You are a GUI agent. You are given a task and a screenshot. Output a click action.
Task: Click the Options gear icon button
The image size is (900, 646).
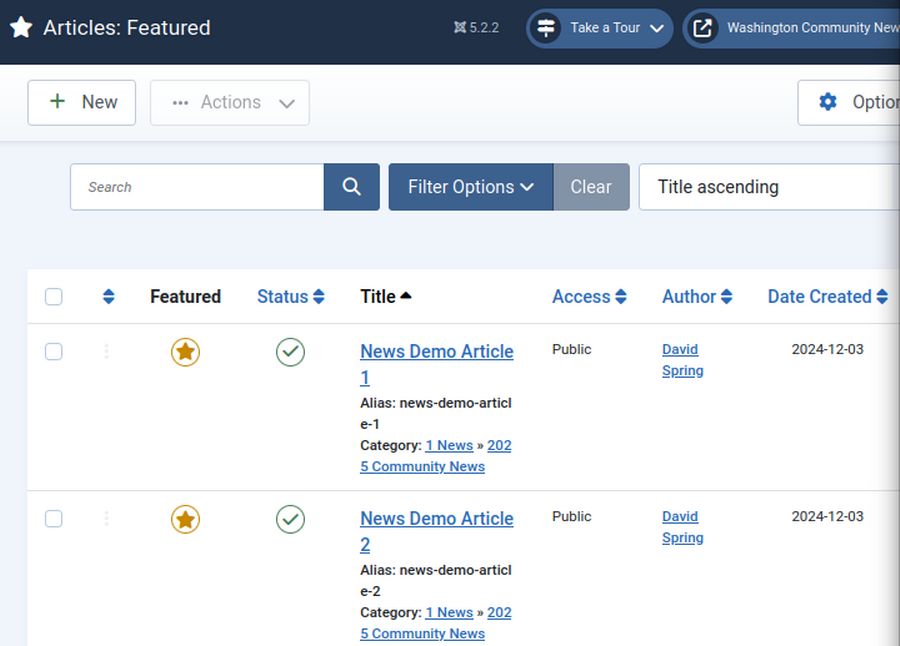(850, 102)
